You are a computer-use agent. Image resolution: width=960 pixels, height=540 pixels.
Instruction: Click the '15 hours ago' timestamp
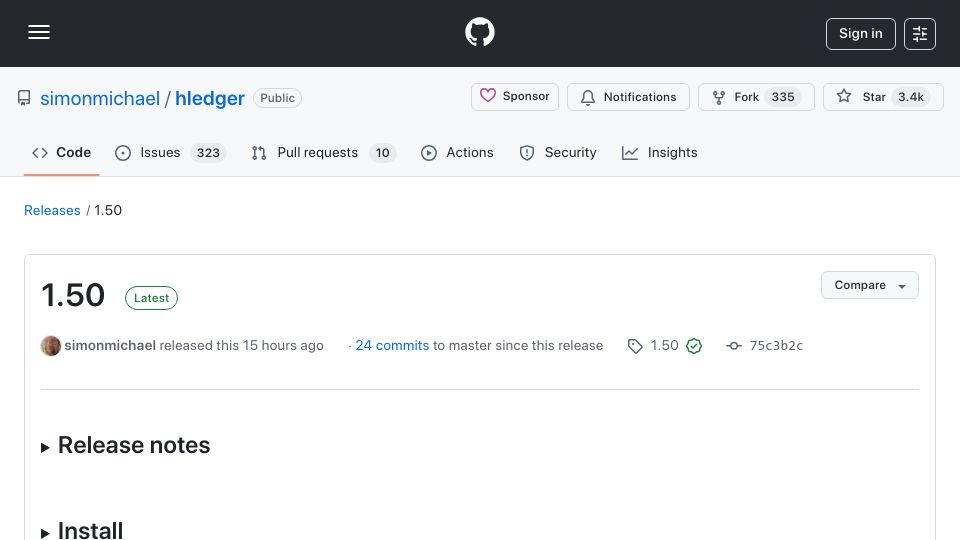pos(283,345)
